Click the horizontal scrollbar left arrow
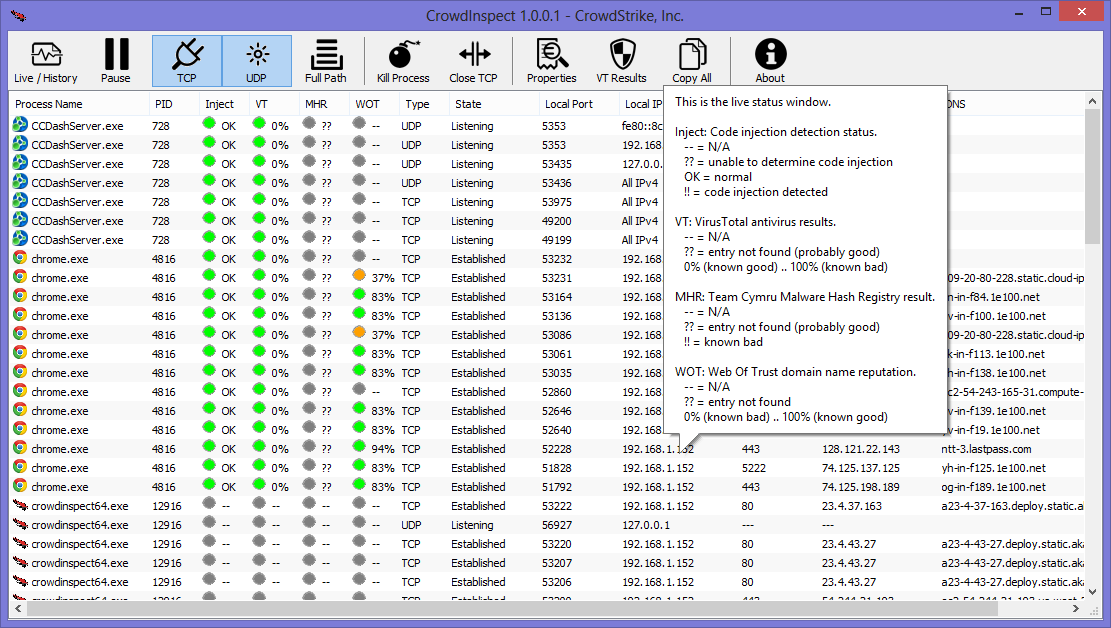The width and height of the screenshot is (1111, 628). point(18,608)
